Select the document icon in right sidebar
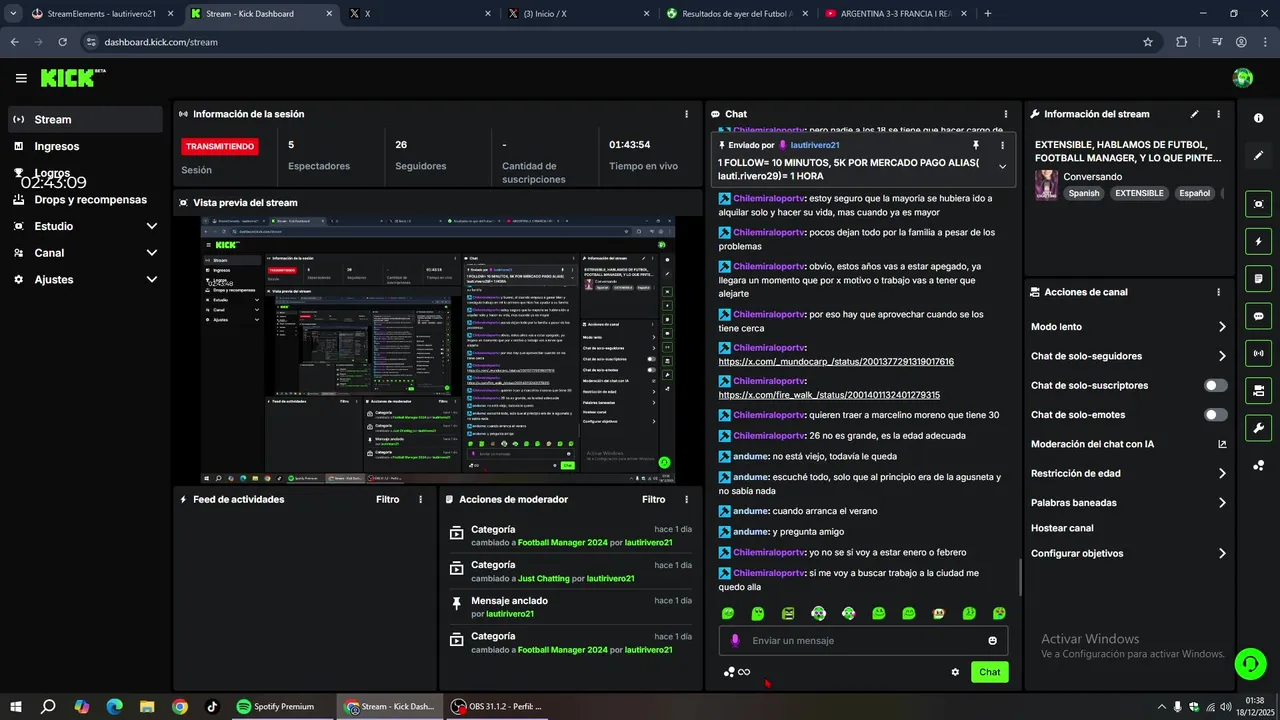 [1258, 278]
